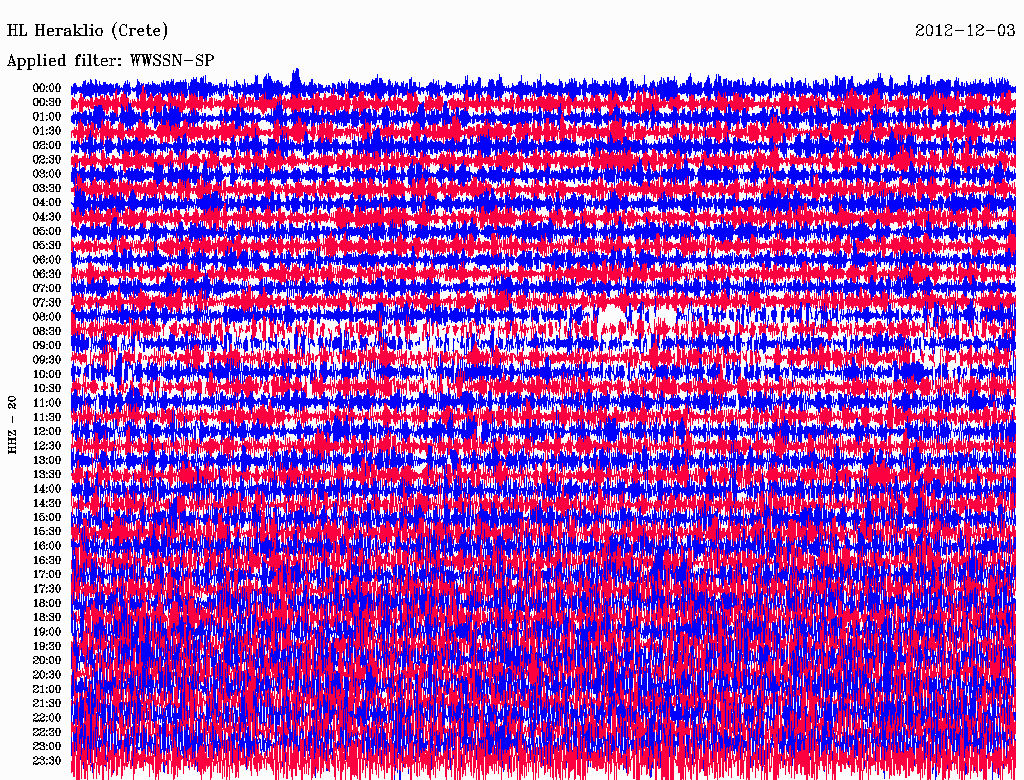
Task: Select the 02:30 time label
Action: [46, 159]
